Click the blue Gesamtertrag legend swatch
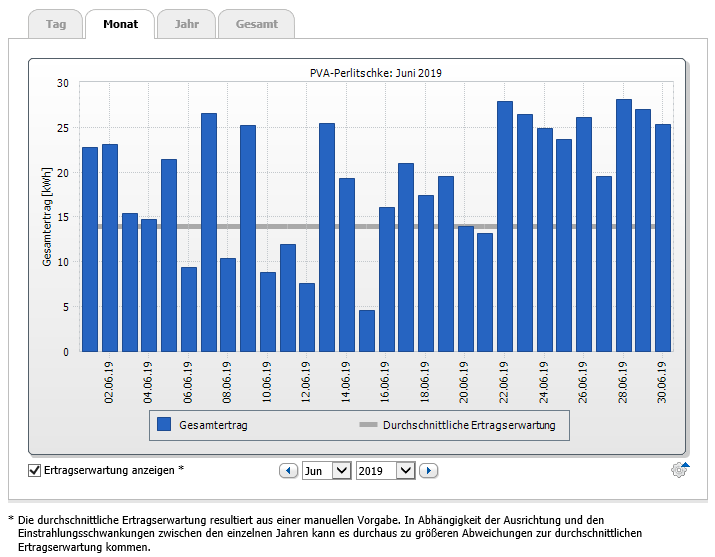 (164, 424)
